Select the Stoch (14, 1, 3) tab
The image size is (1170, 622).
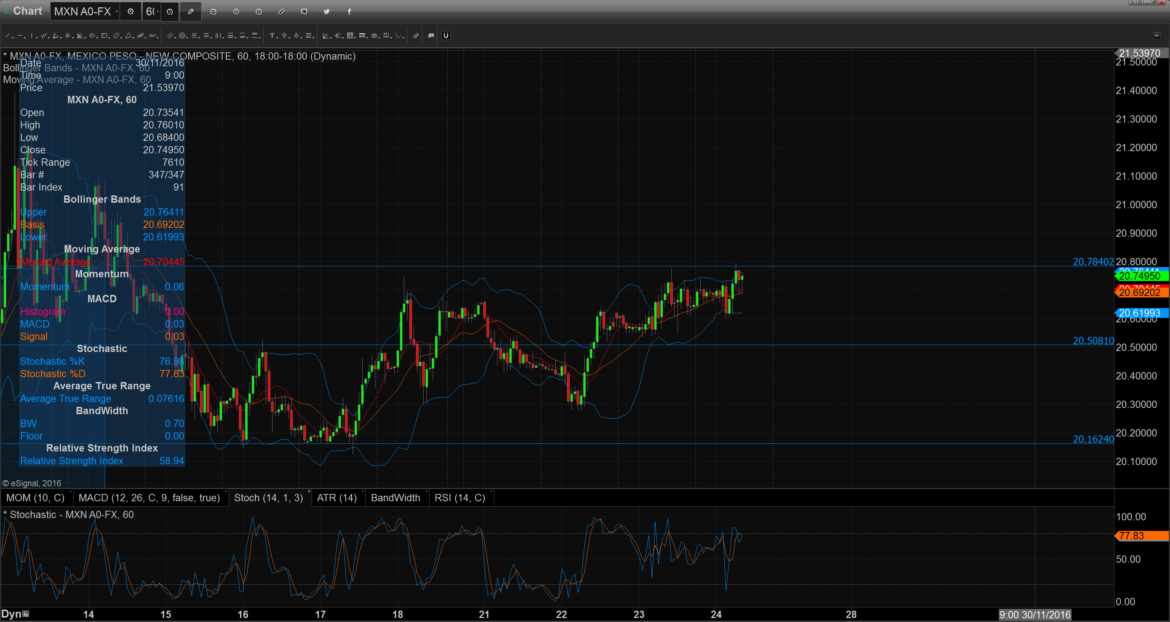[268, 497]
